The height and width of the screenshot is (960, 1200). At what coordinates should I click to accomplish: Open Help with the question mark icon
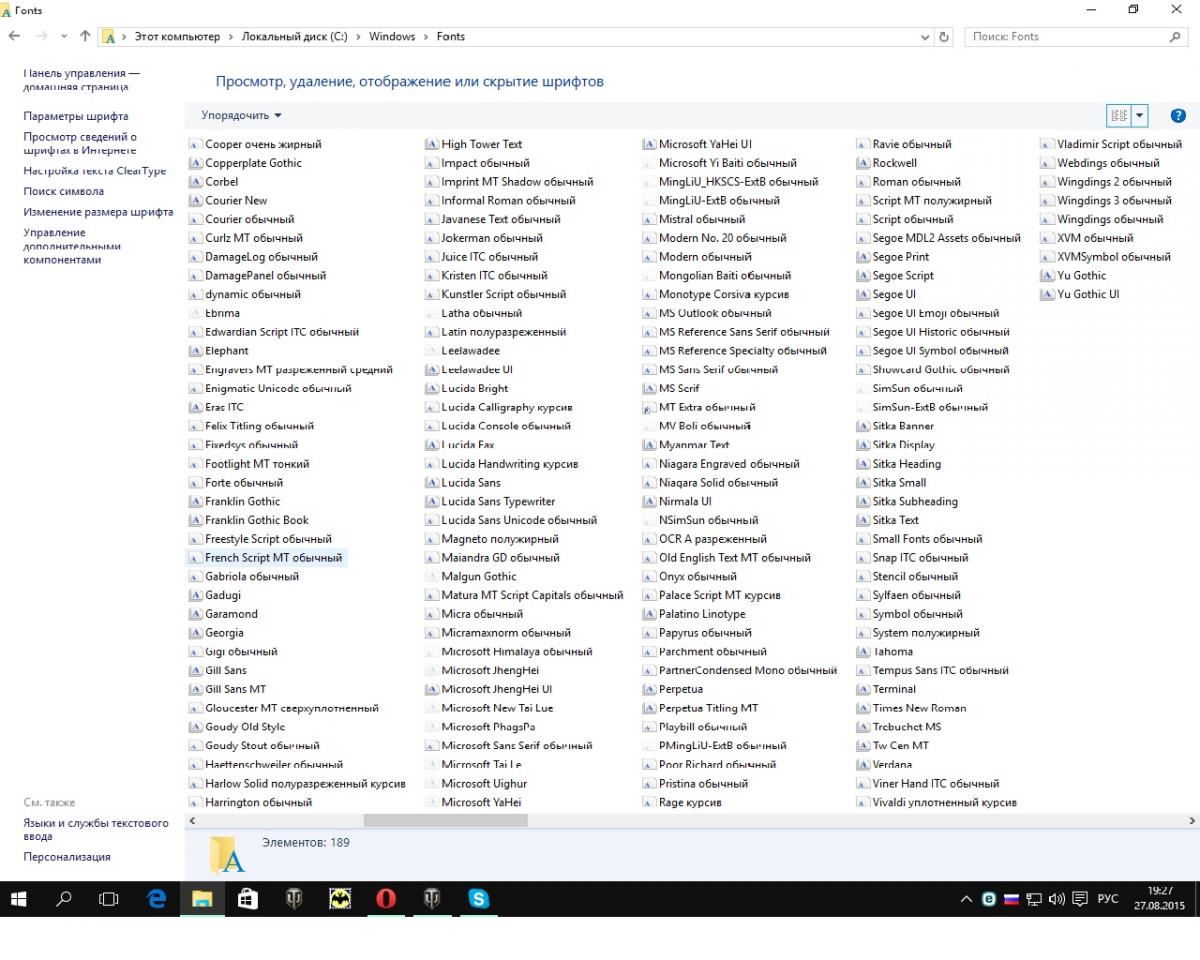1178,115
